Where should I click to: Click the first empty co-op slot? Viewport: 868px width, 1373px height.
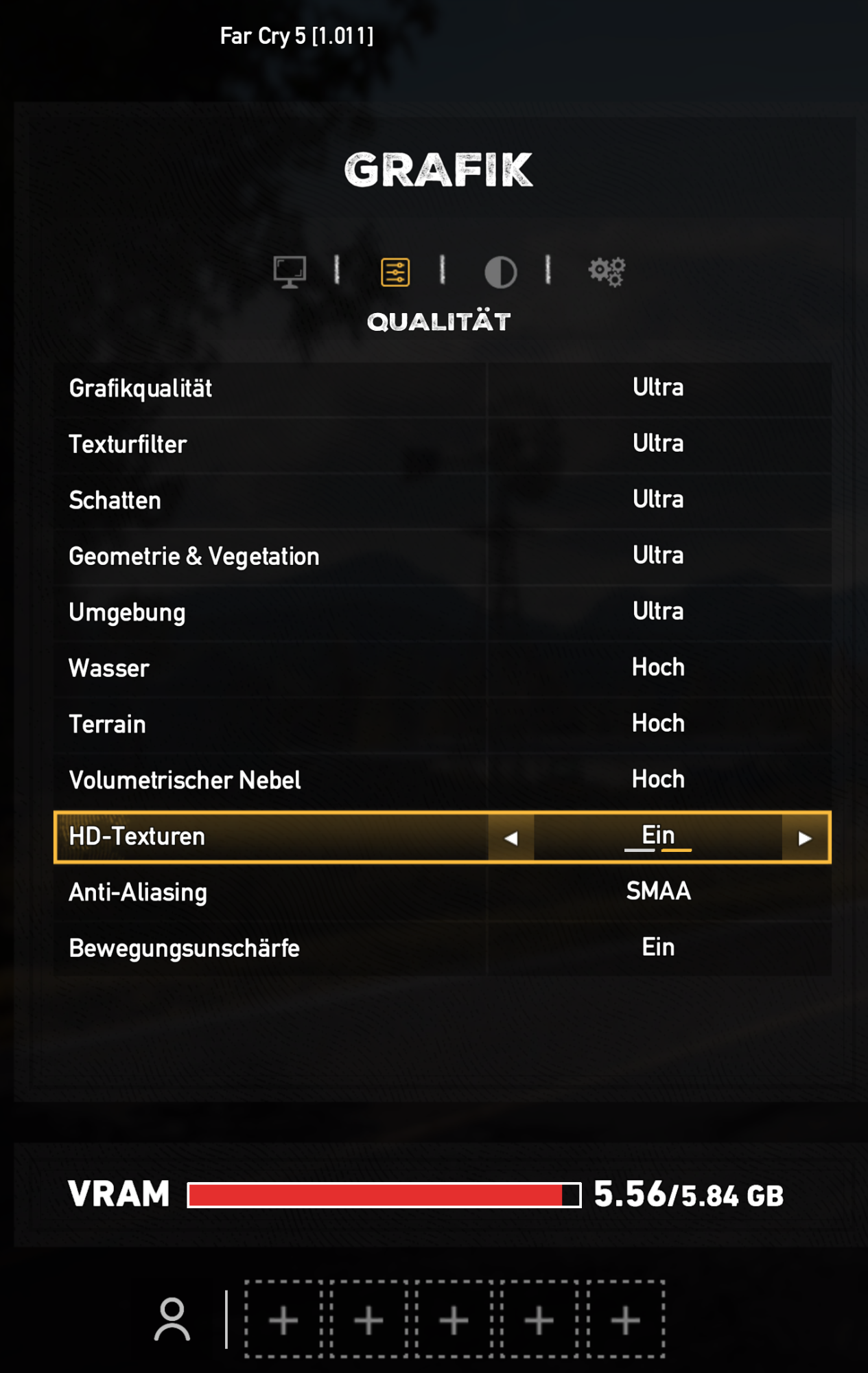pyautogui.click(x=283, y=1319)
